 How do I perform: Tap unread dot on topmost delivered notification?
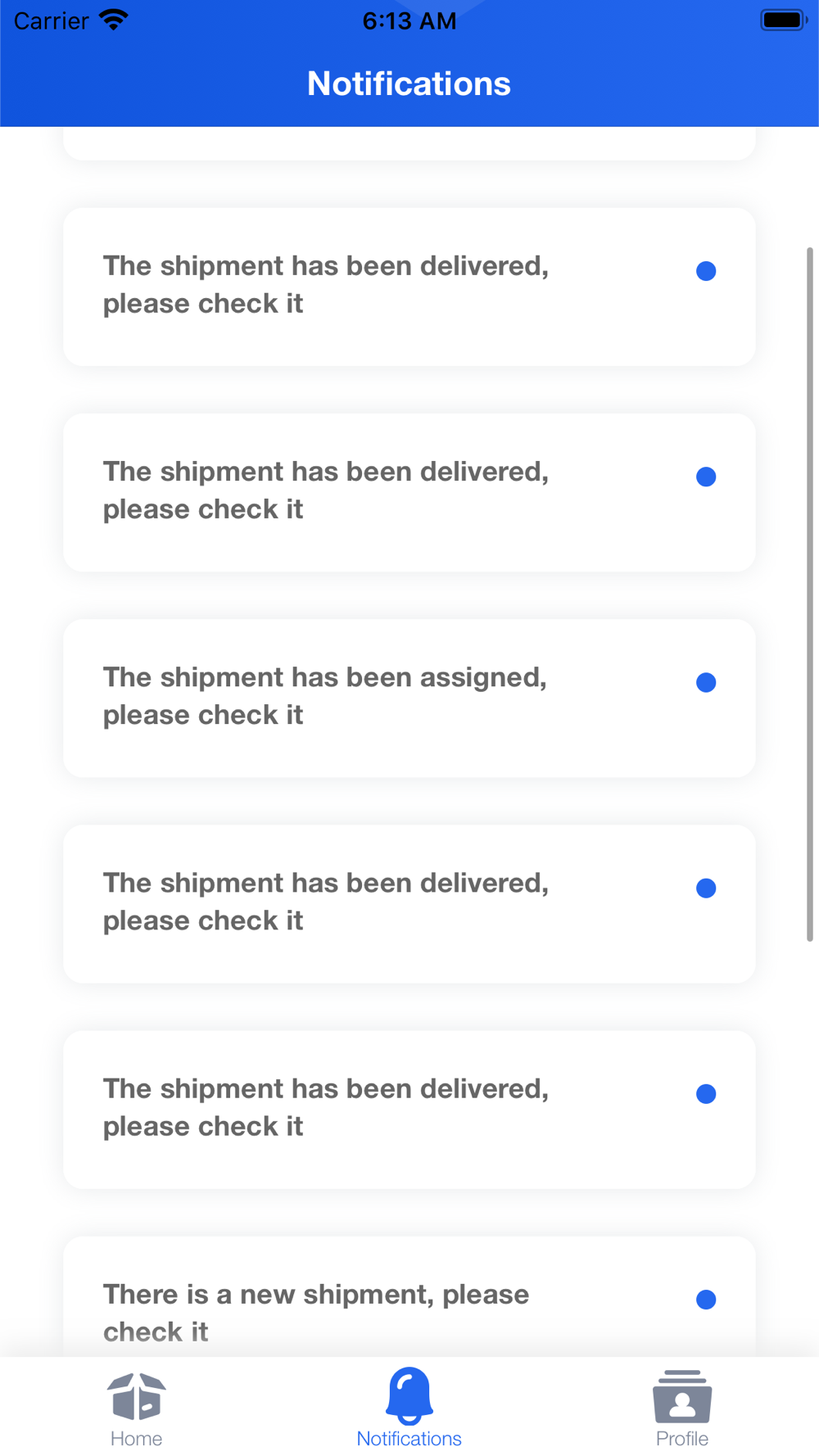click(x=706, y=271)
